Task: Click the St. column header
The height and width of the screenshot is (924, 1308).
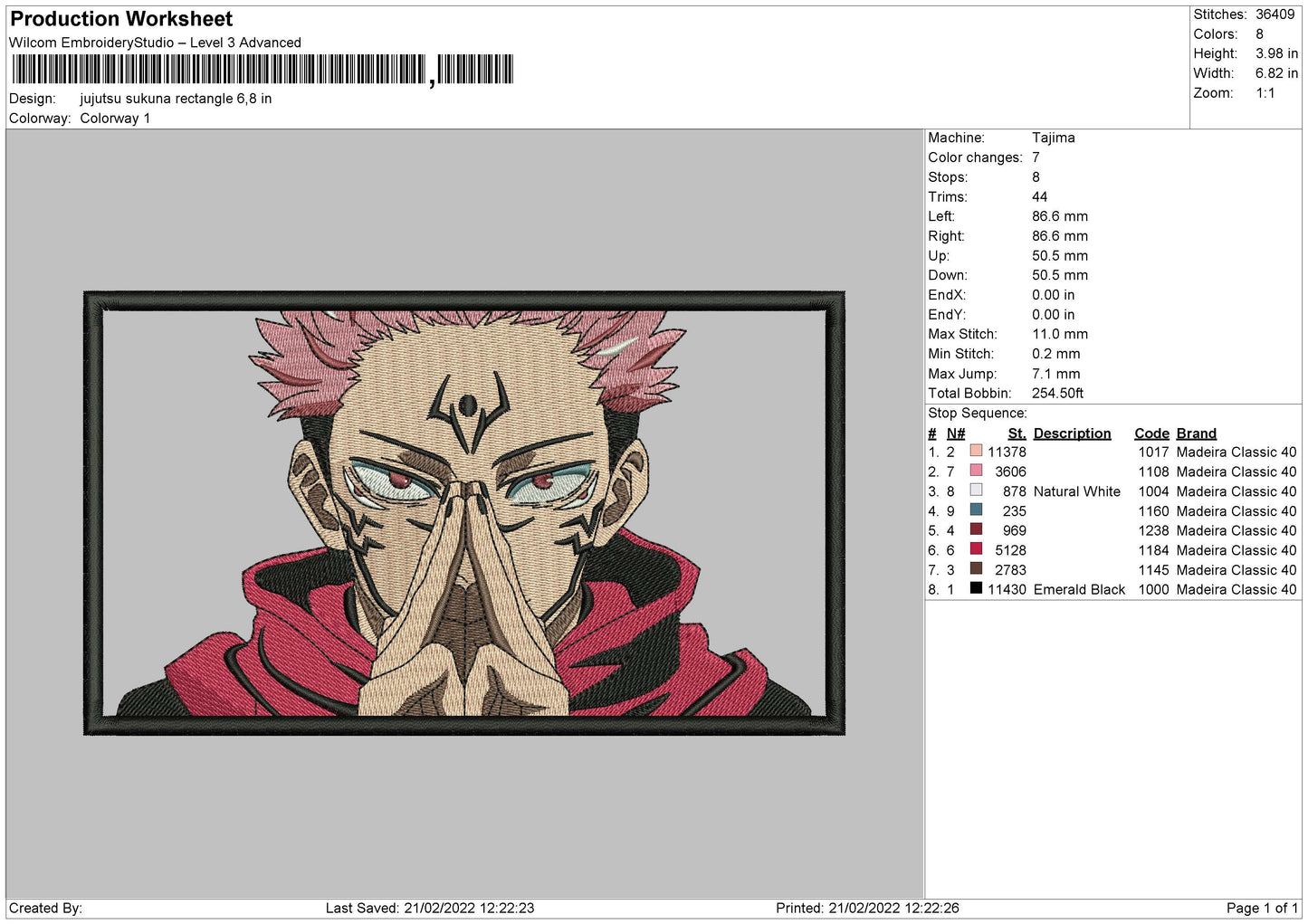Action: [x=1017, y=433]
